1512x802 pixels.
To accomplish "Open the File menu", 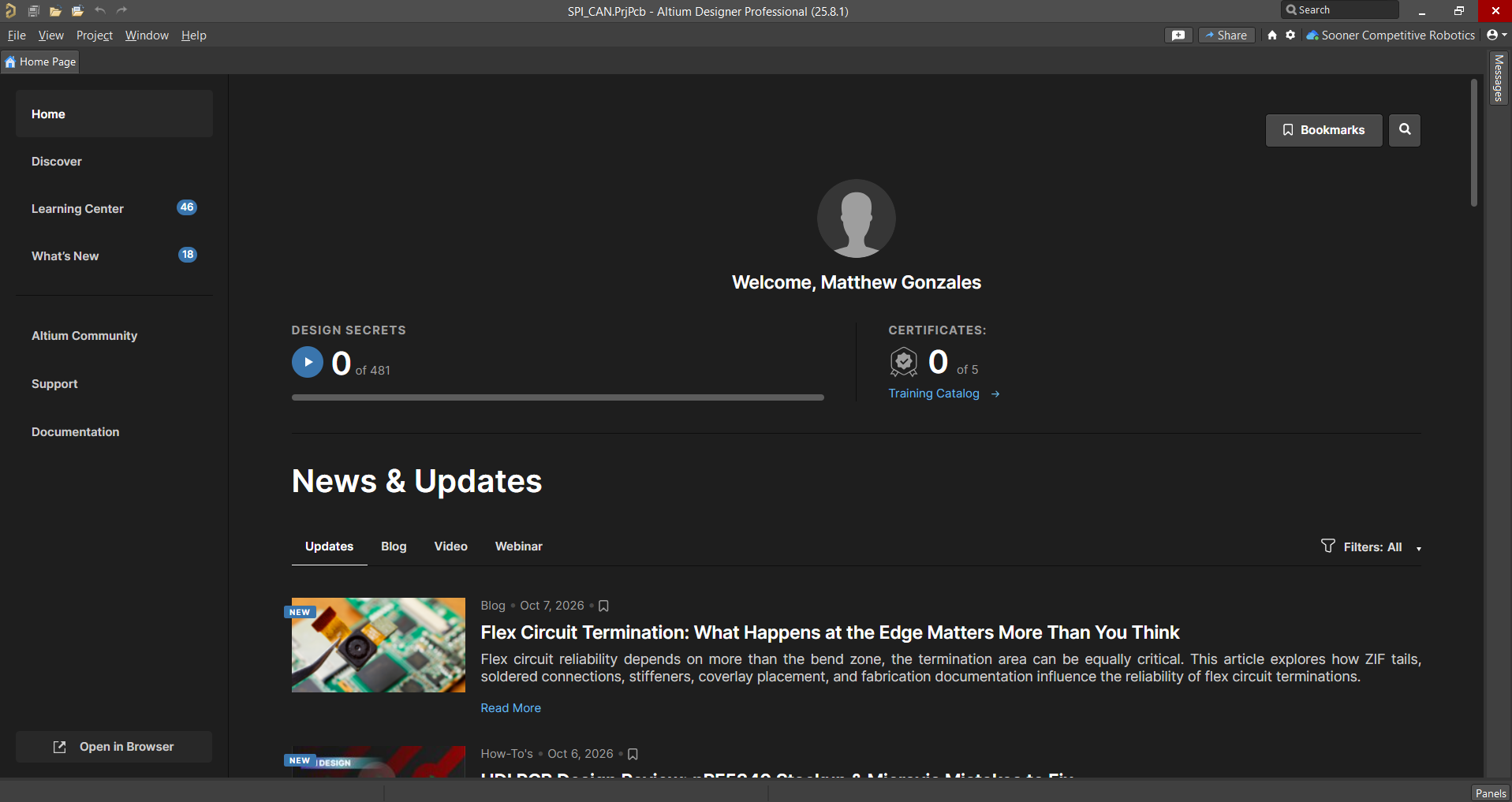I will [17, 35].
